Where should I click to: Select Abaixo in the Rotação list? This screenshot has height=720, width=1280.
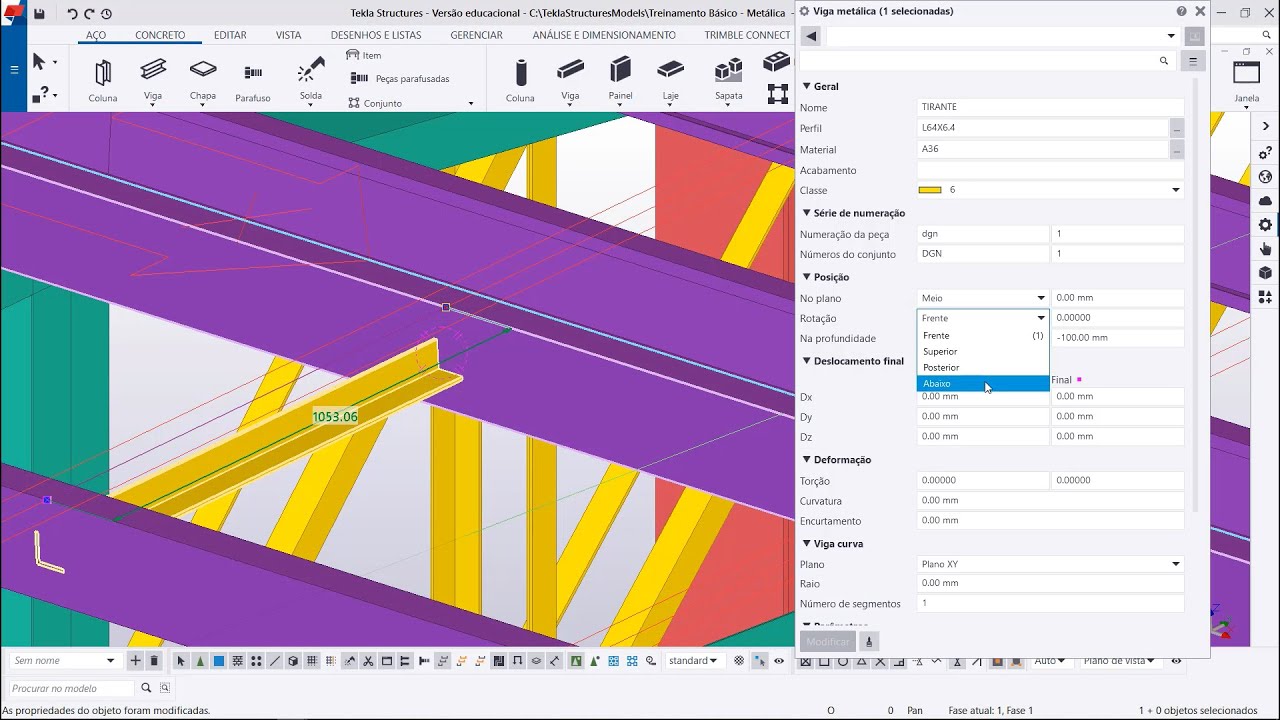[x=982, y=384]
